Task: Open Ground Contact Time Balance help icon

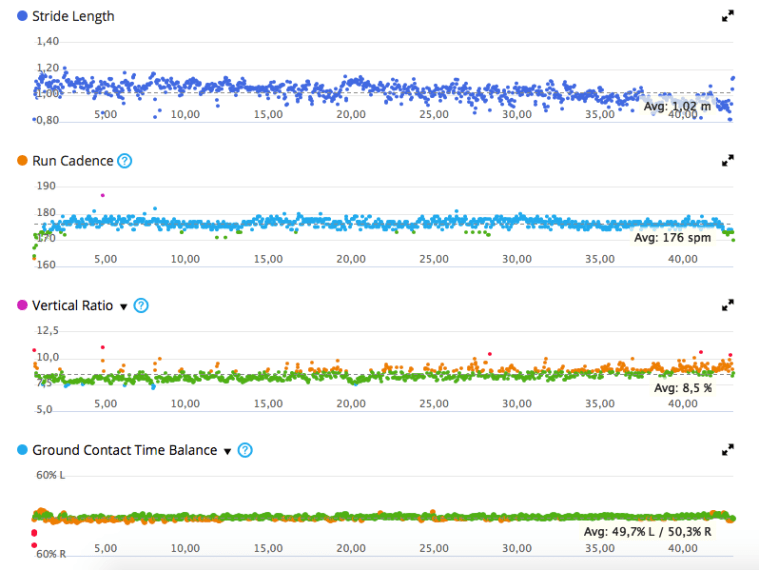Action: click(x=245, y=451)
